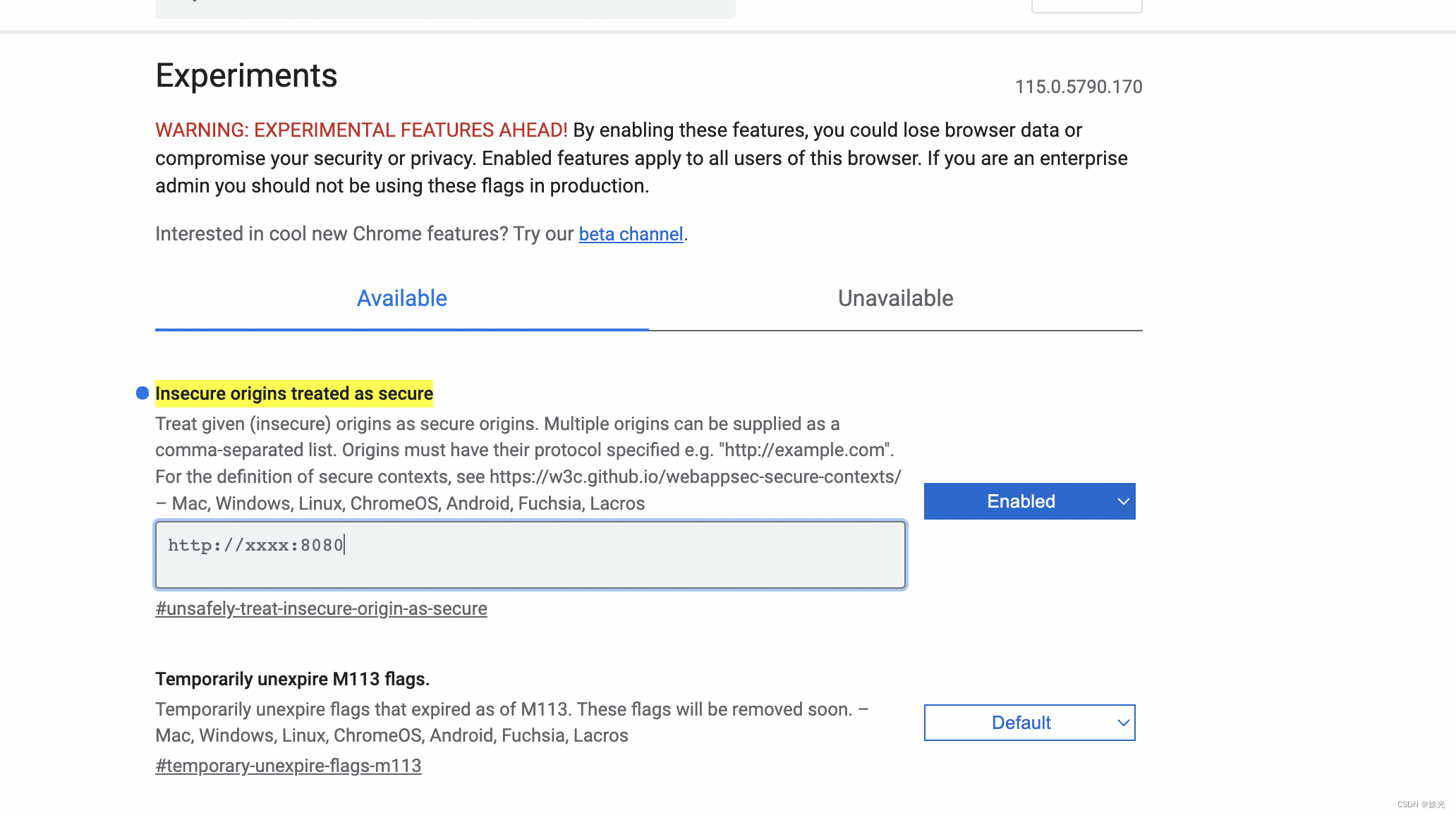Viewport: 1456px width, 815px height.
Task: Focus the origins text field containing http://xxxx:8080
Action: click(x=530, y=554)
